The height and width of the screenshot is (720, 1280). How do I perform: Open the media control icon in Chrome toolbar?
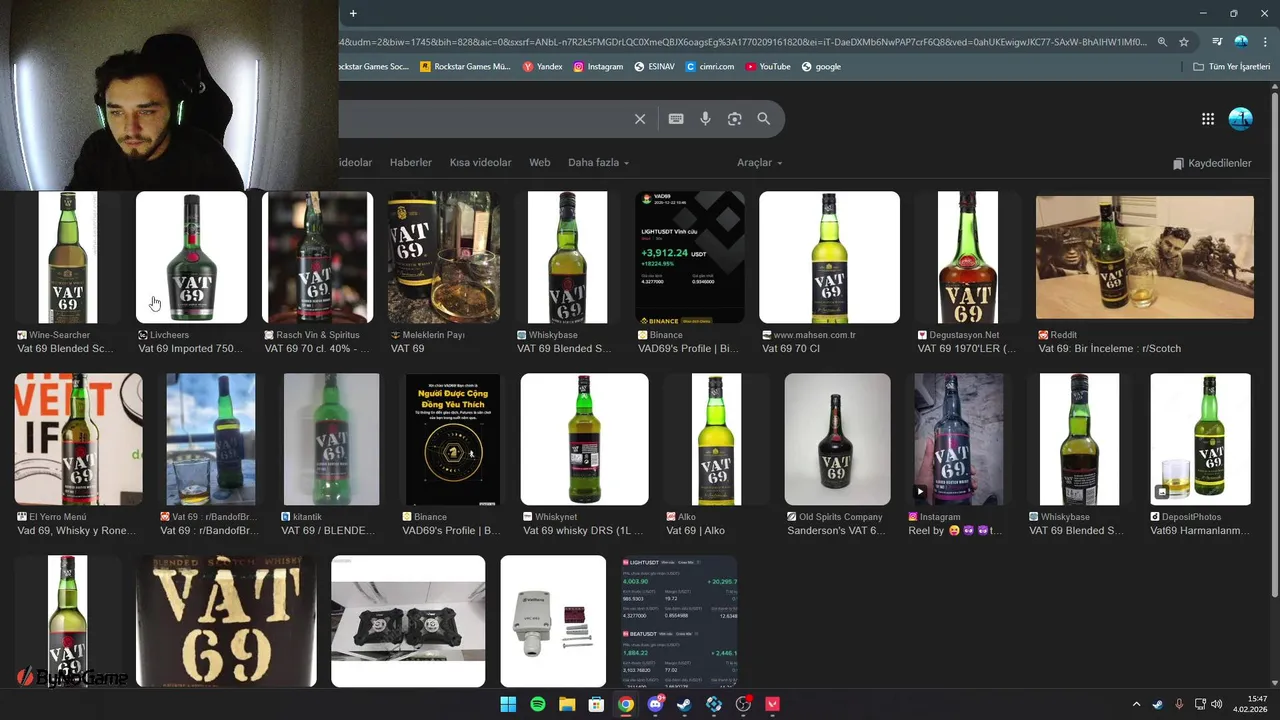click(x=1217, y=42)
